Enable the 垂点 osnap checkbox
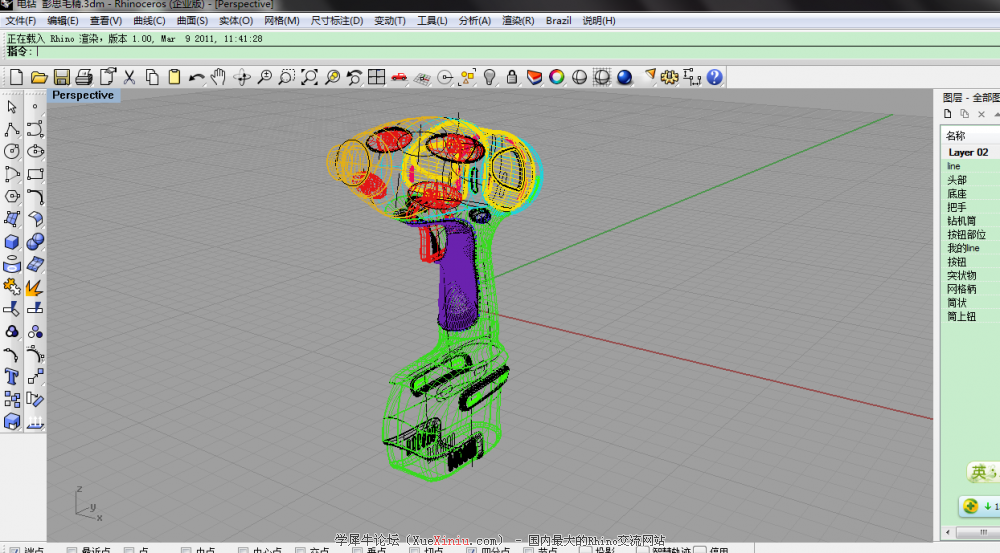The height and width of the screenshot is (553, 1000). [357, 549]
